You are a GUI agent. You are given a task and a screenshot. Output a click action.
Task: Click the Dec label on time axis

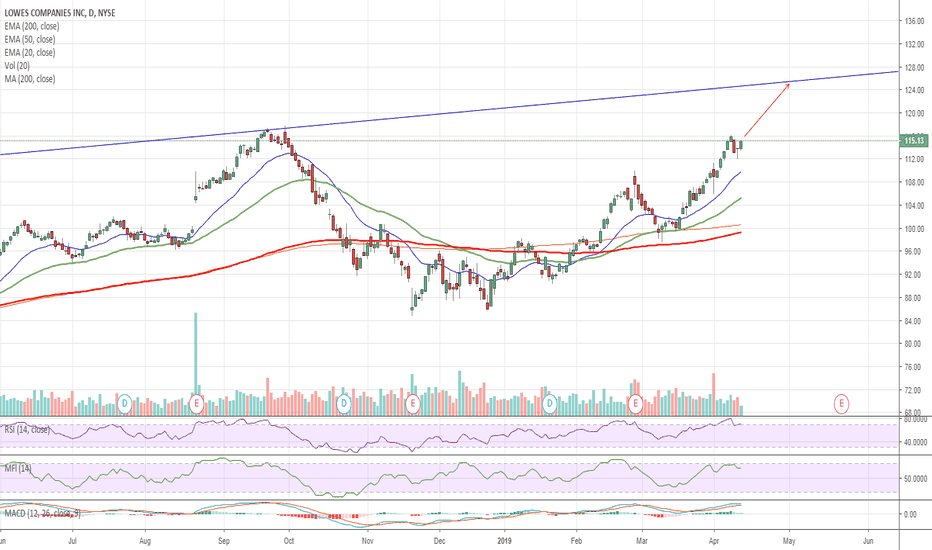click(439, 540)
